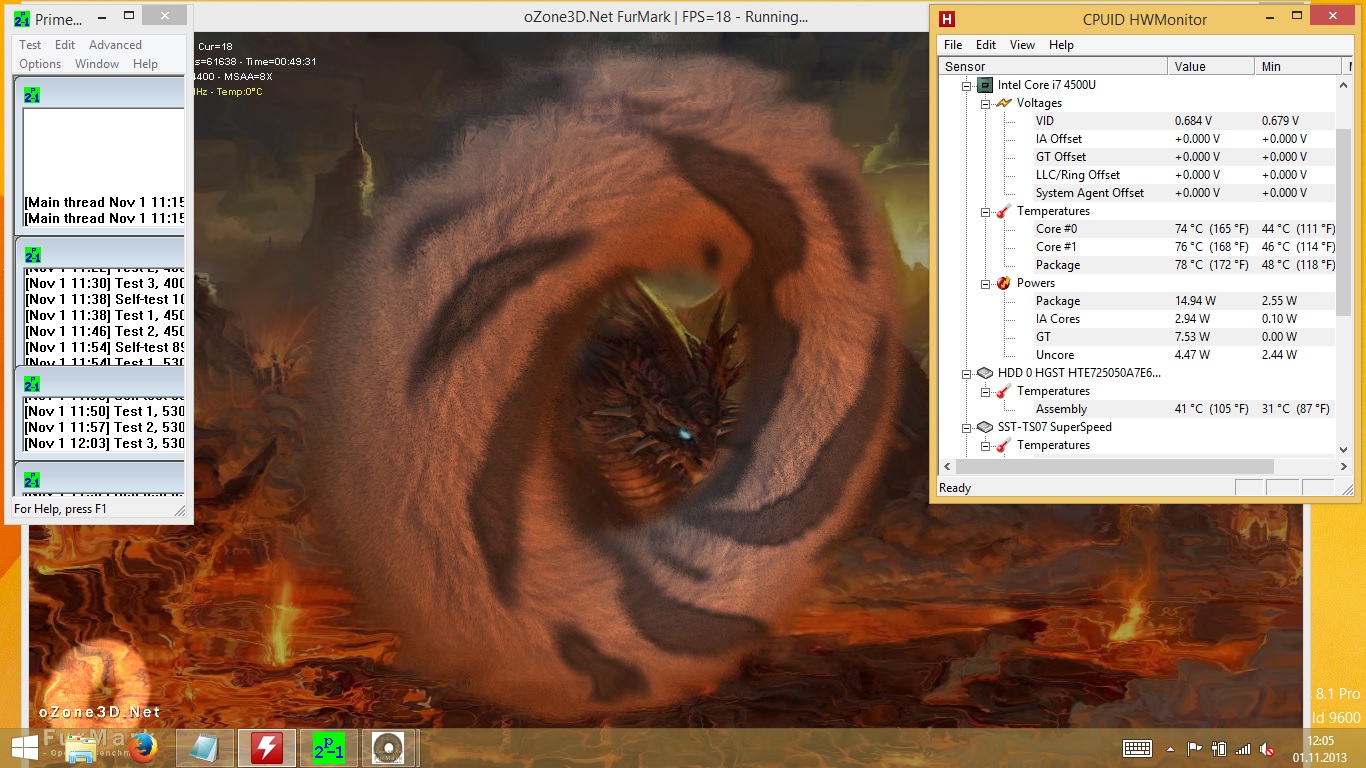Open HWMonitor Edit menu
Screen dimensions: 1366x768
pyautogui.click(x=986, y=45)
